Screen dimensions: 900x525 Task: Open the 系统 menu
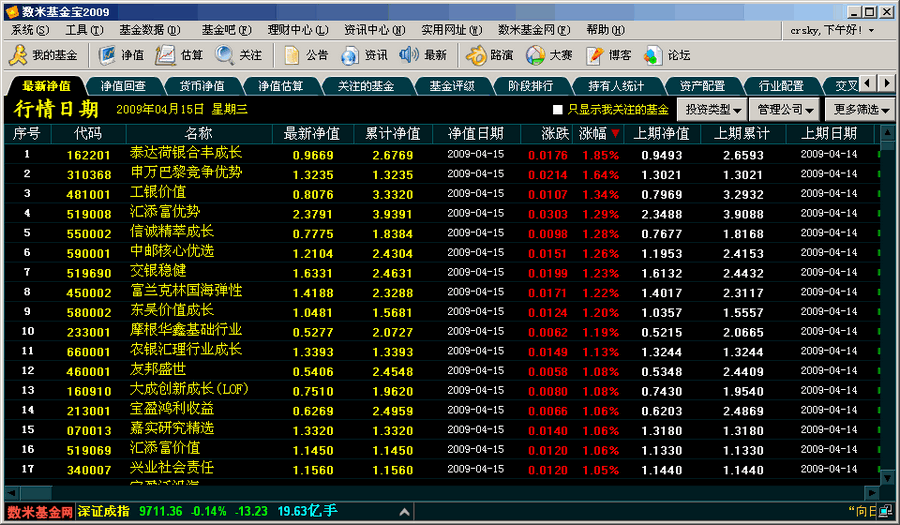click(x=30, y=30)
